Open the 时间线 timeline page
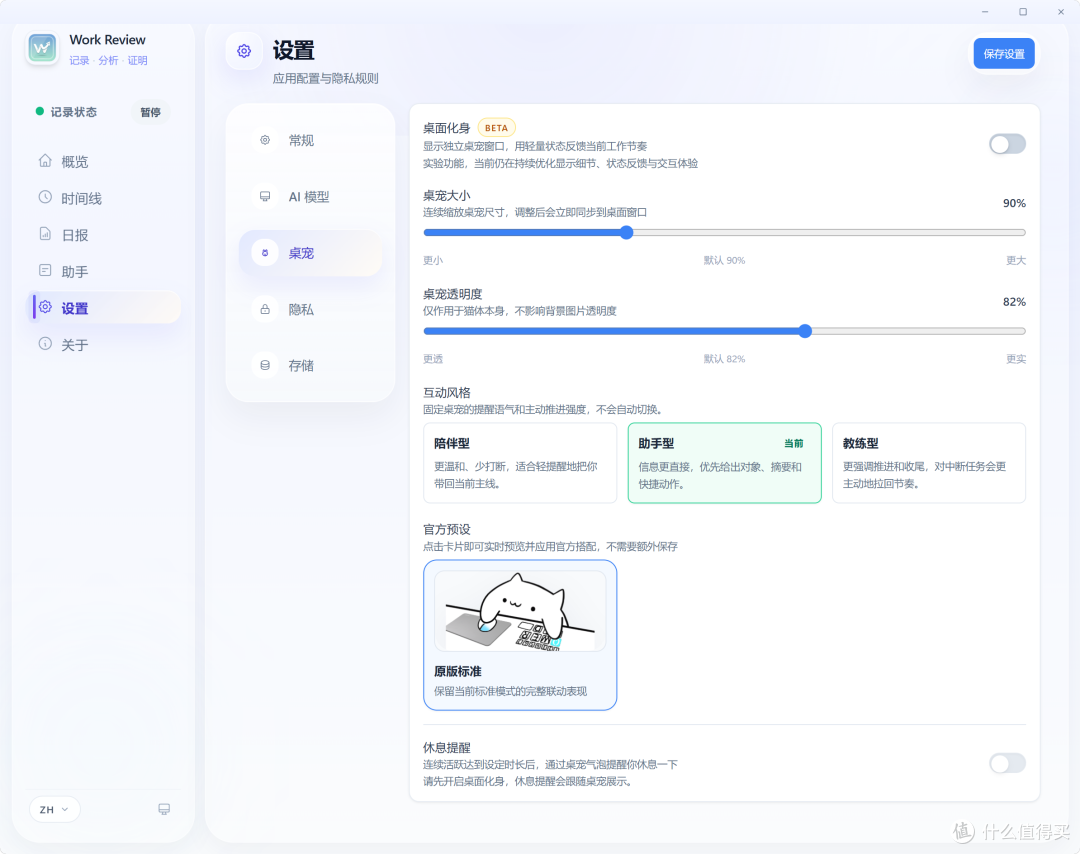1080x854 pixels. tap(103, 198)
